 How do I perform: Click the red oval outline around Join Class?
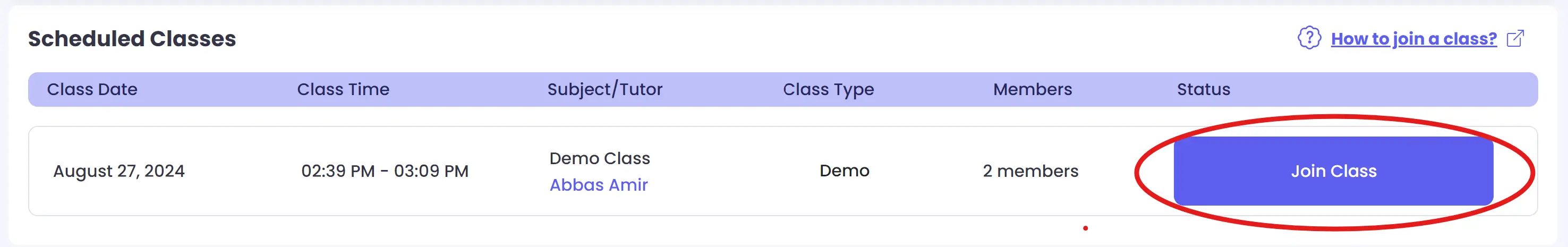(x=1136, y=173)
